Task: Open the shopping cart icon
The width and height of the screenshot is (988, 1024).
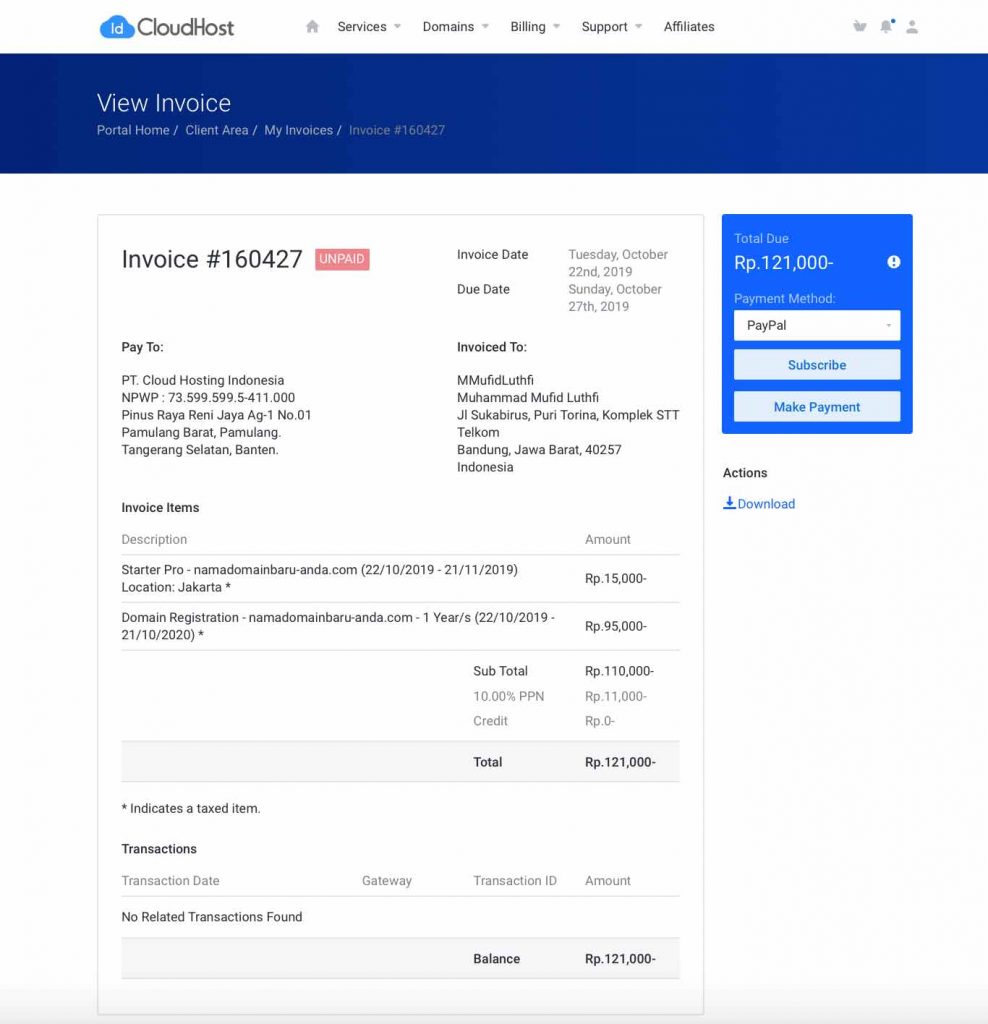Action: (x=860, y=27)
